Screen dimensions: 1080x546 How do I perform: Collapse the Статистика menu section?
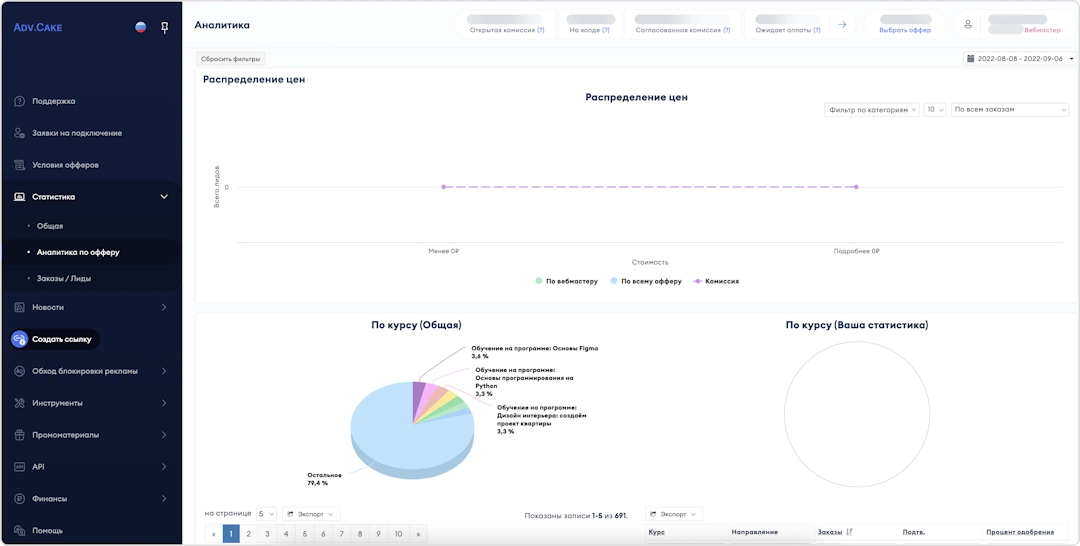pos(164,197)
